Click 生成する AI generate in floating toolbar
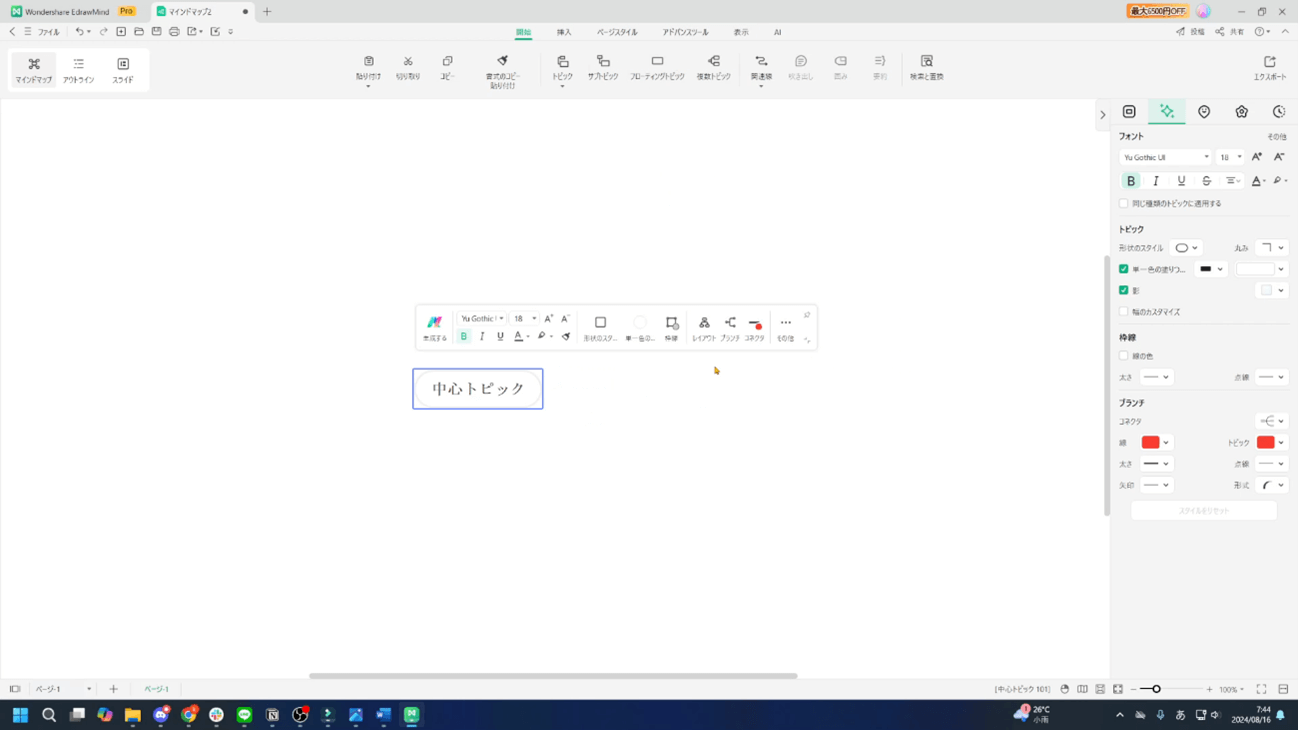1298x730 pixels. point(435,328)
